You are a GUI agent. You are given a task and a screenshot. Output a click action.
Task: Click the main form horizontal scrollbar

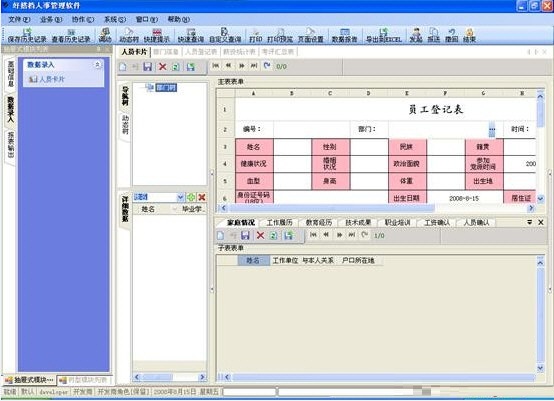point(377,208)
